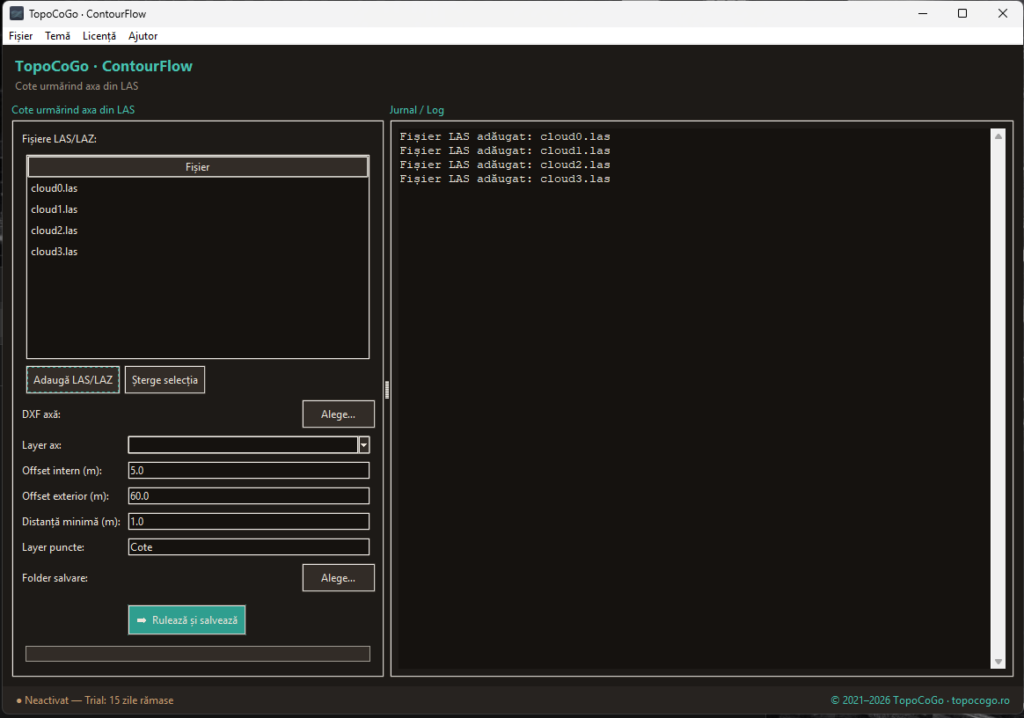The image size is (1024, 718).
Task: Click Rulează și salvează button
Action: pos(187,620)
